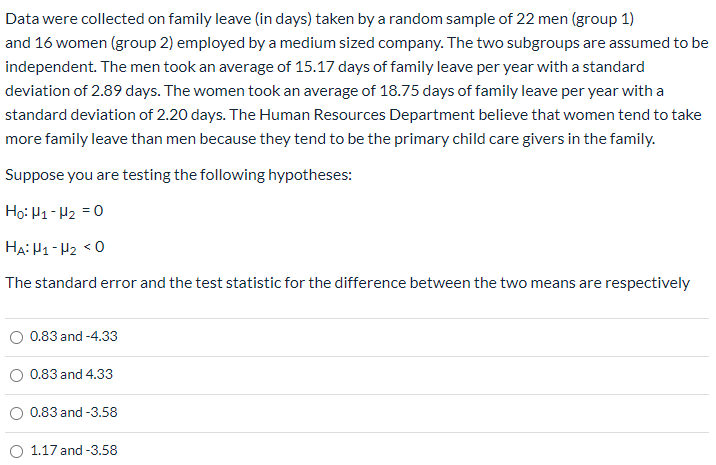Choose the radio button beside 0.83 and 4.33
Screen dimensions: 716x465
tap(15, 375)
